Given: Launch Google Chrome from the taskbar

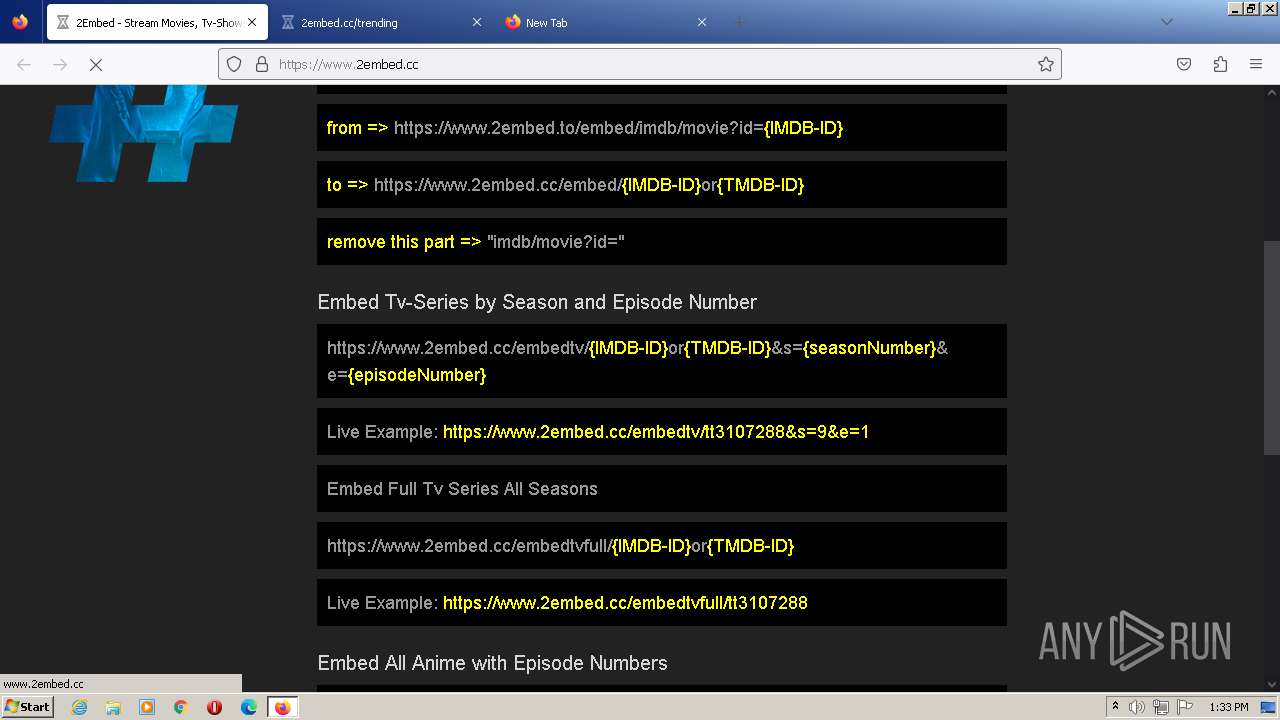Looking at the screenshot, I should (x=181, y=707).
